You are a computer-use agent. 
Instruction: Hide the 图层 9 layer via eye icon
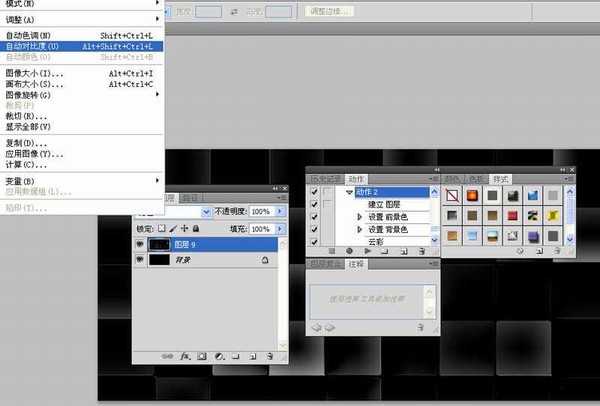[x=140, y=243]
